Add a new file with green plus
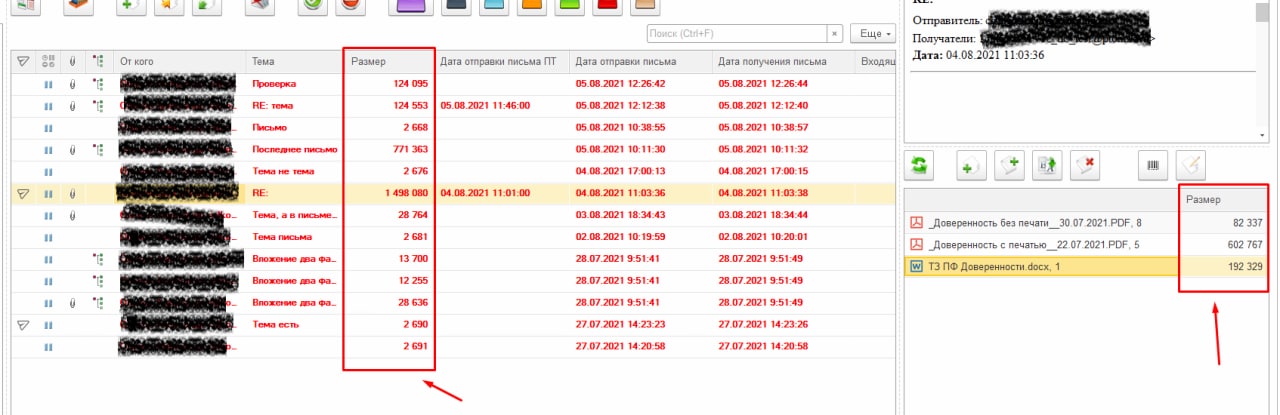This screenshot has width=1280, height=415. (972, 165)
